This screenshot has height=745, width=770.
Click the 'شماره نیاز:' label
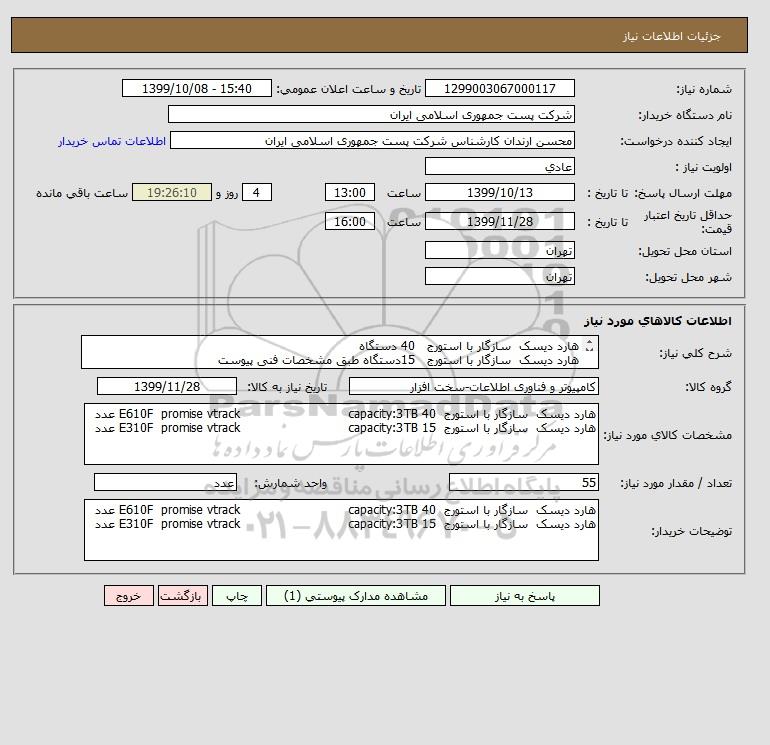(704, 89)
